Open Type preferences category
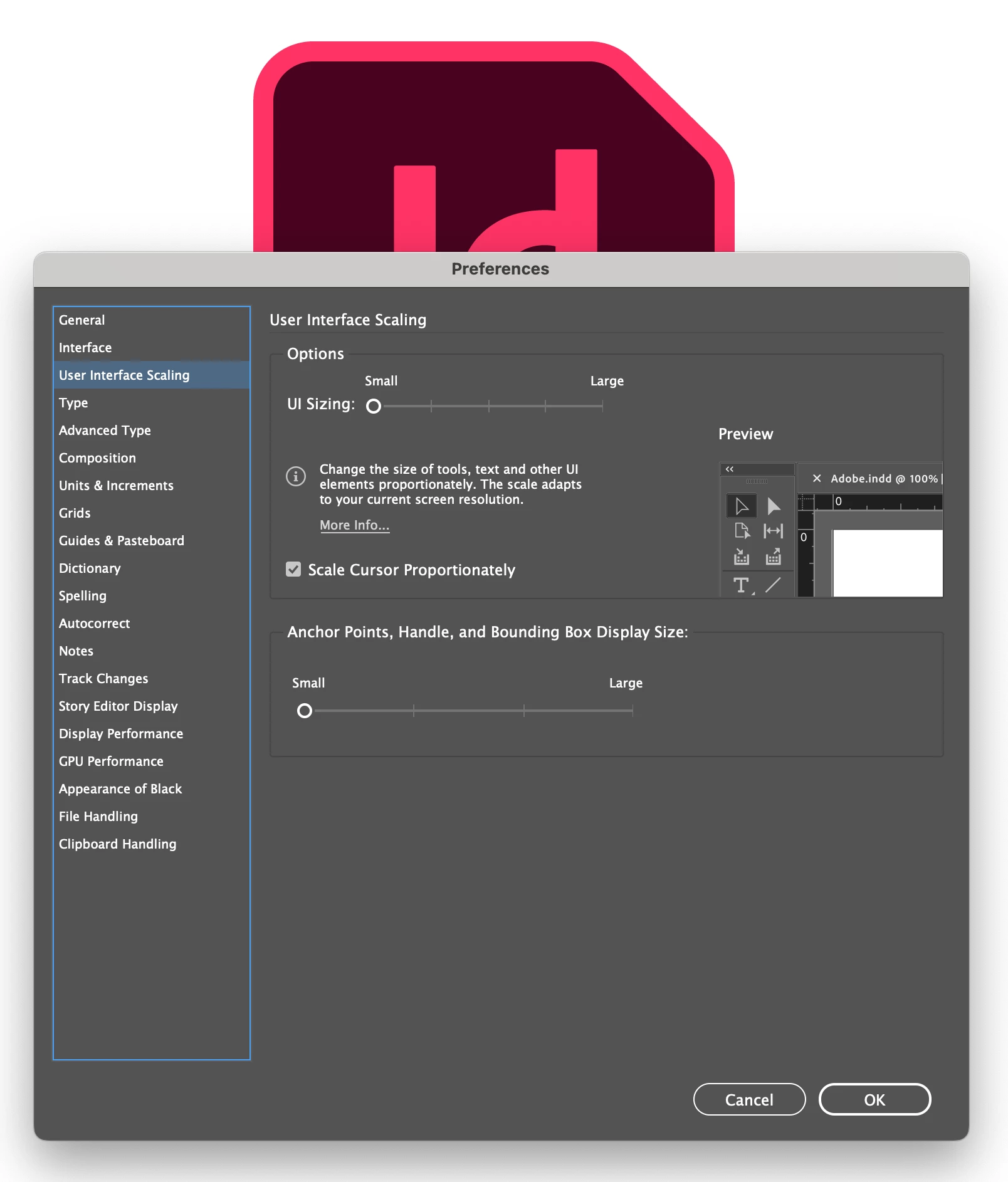The height and width of the screenshot is (1182, 1008). pyautogui.click(x=152, y=402)
